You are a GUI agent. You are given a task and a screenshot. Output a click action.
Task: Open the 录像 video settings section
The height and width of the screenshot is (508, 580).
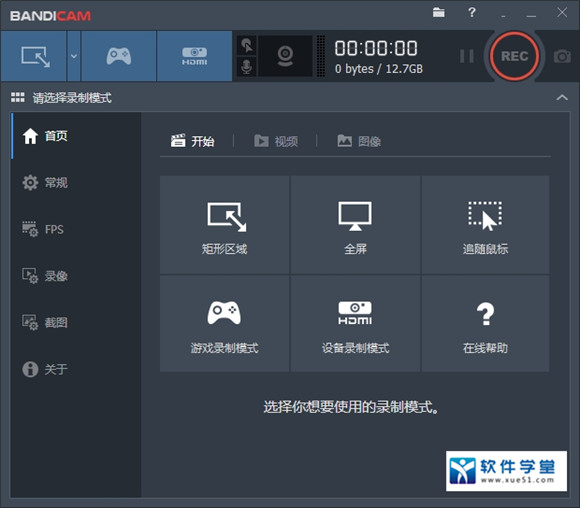tap(76, 276)
